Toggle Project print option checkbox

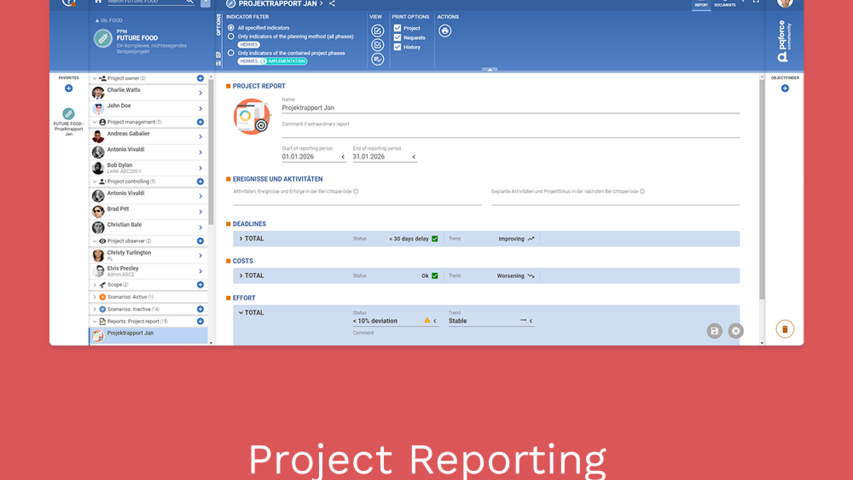click(398, 28)
